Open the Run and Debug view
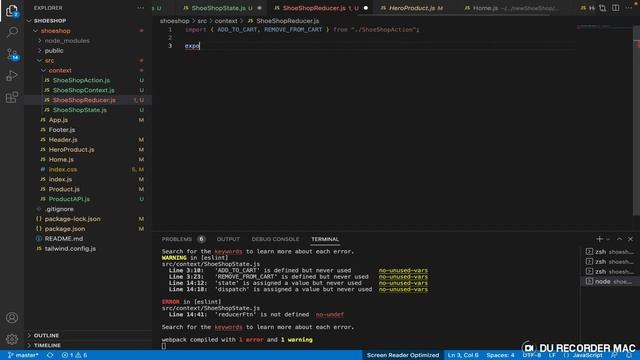640x360 pixels. tap(12, 76)
